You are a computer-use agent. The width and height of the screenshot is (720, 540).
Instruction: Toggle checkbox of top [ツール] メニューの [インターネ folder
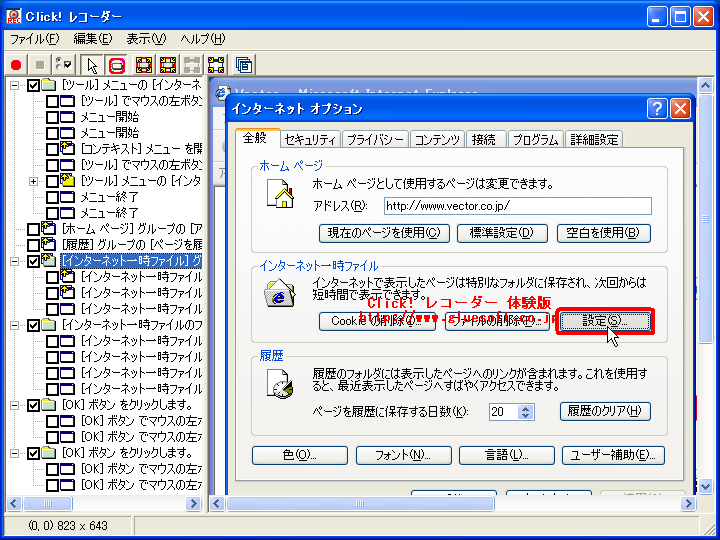tap(33, 85)
